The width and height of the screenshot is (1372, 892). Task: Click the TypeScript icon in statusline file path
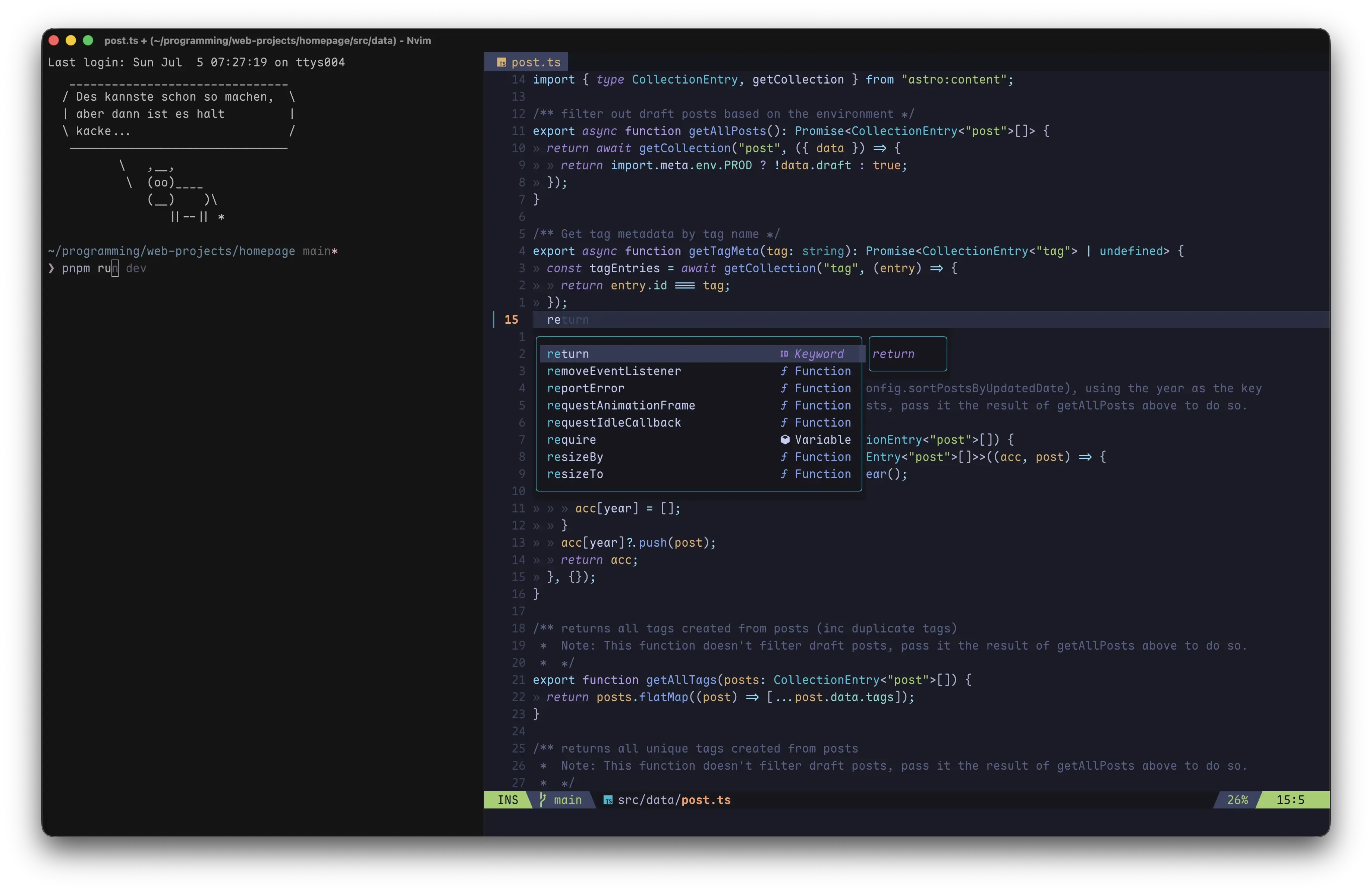click(x=608, y=800)
